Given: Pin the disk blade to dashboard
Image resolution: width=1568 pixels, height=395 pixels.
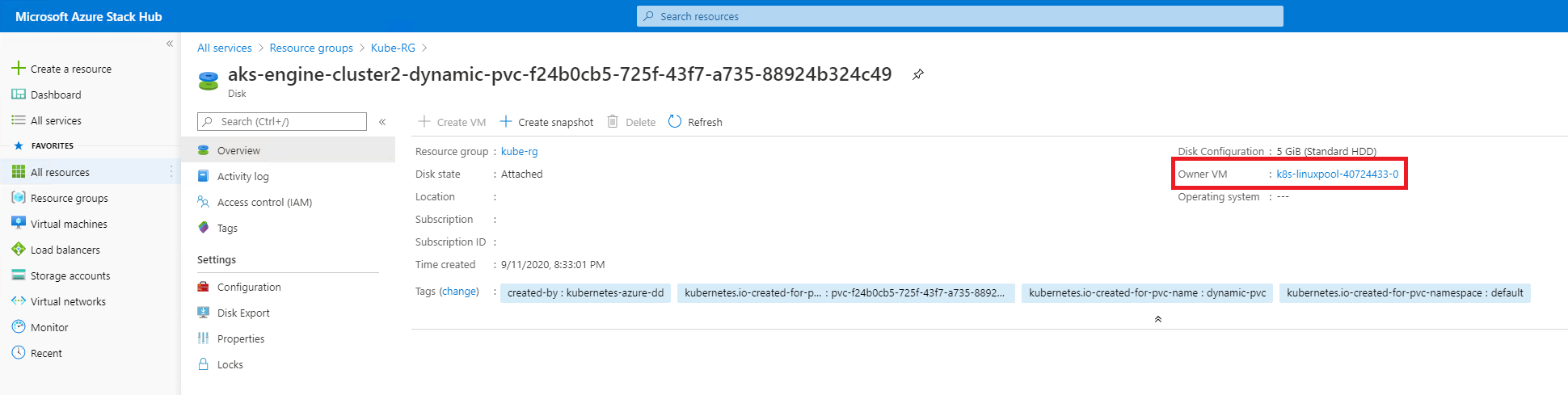Looking at the screenshot, I should coord(918,74).
